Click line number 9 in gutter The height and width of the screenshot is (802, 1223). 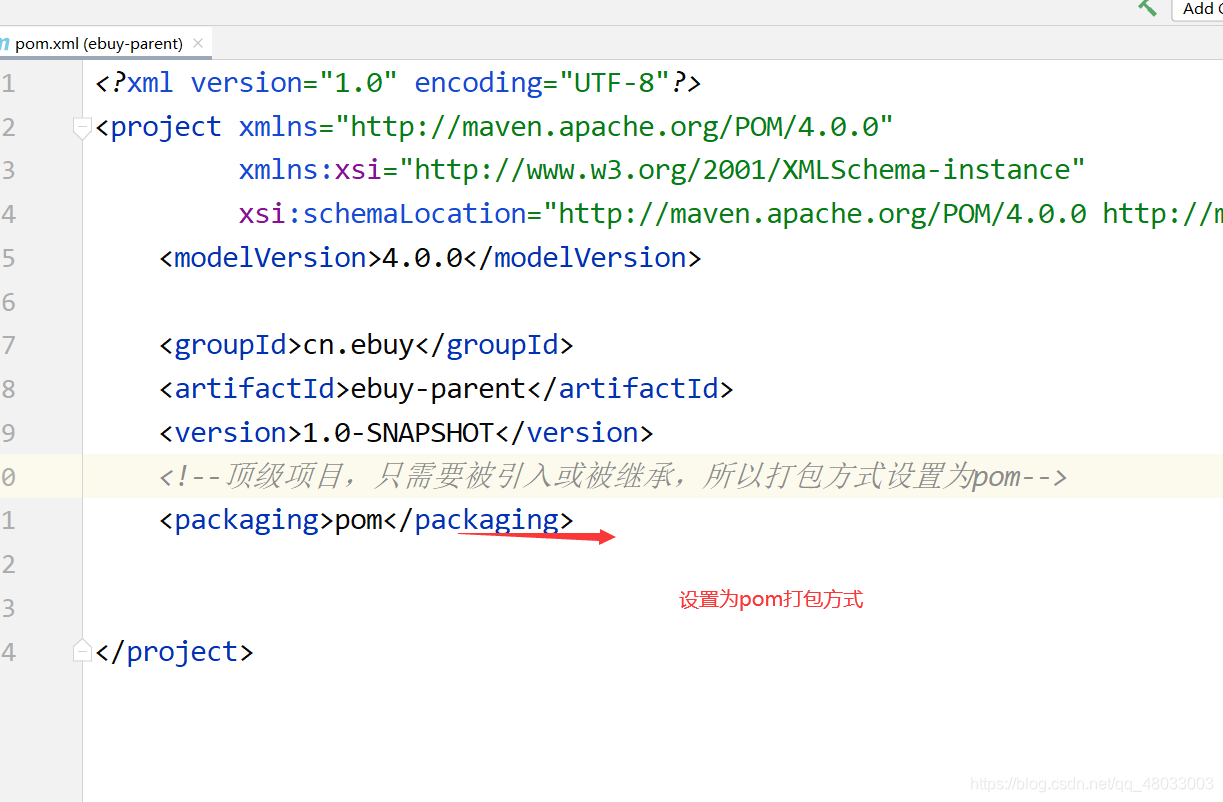coord(8,433)
